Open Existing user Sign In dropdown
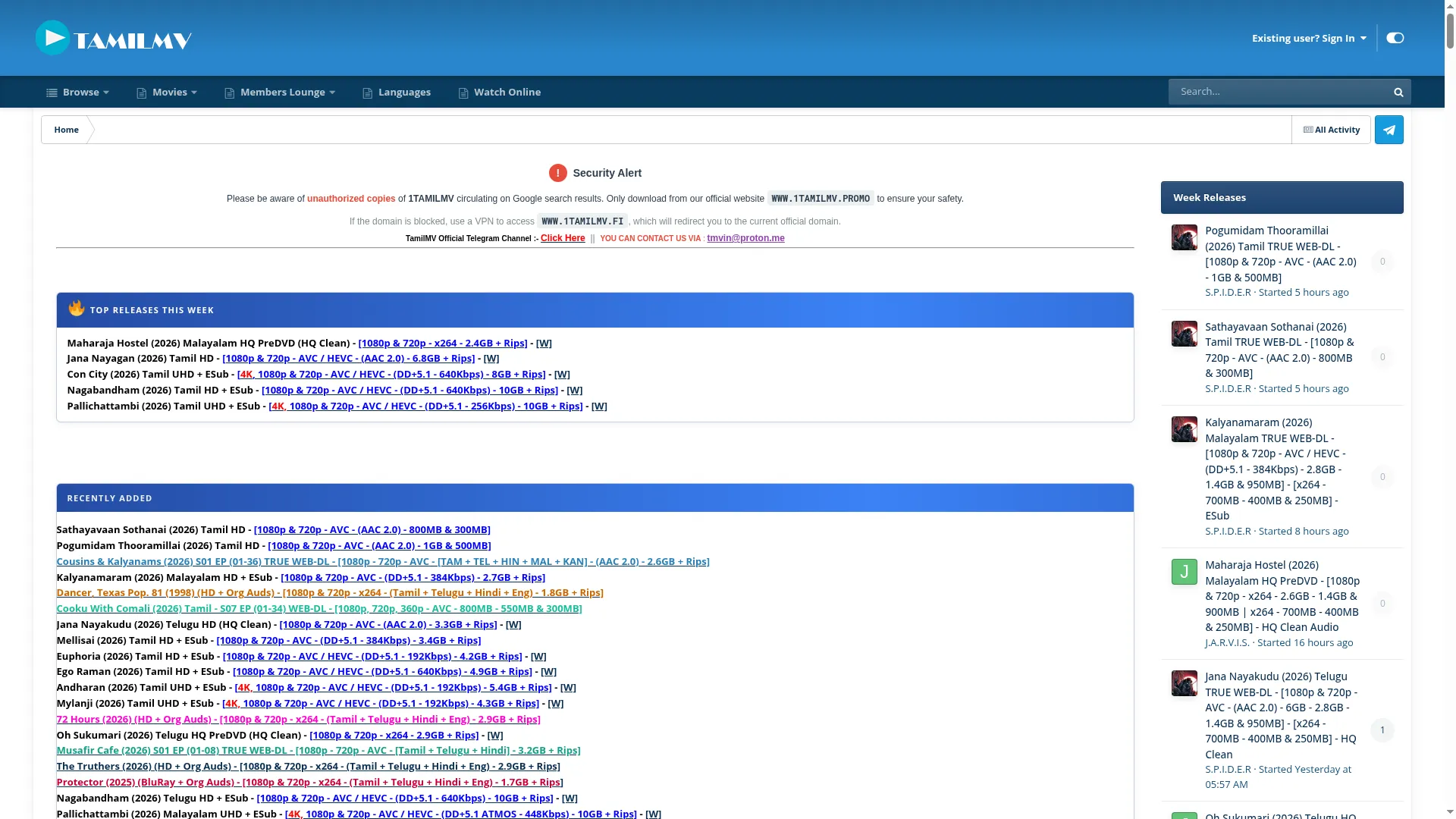Viewport: 1456px width, 819px height. tap(1309, 38)
